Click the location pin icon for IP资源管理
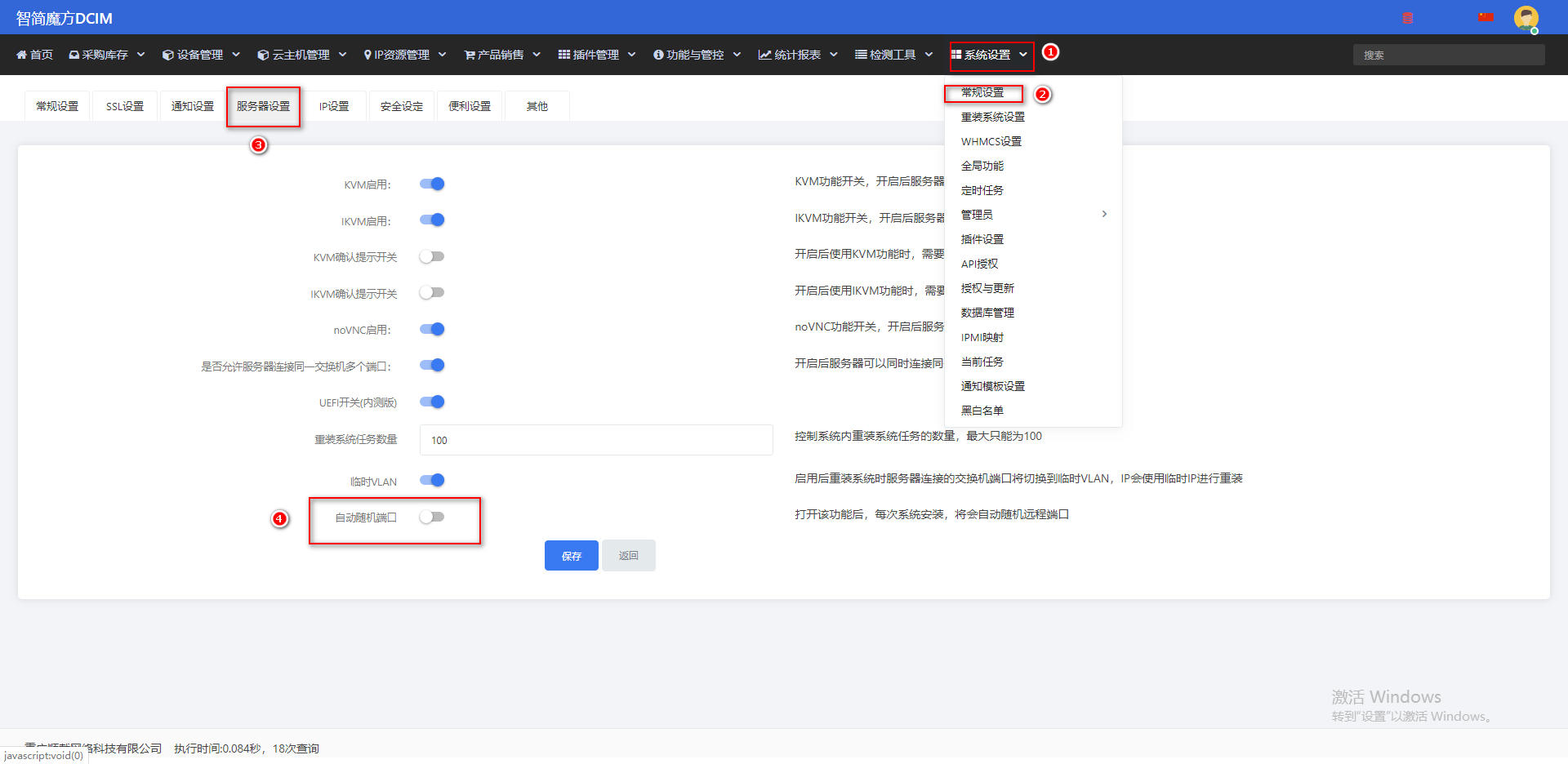1568x764 pixels. [x=367, y=55]
